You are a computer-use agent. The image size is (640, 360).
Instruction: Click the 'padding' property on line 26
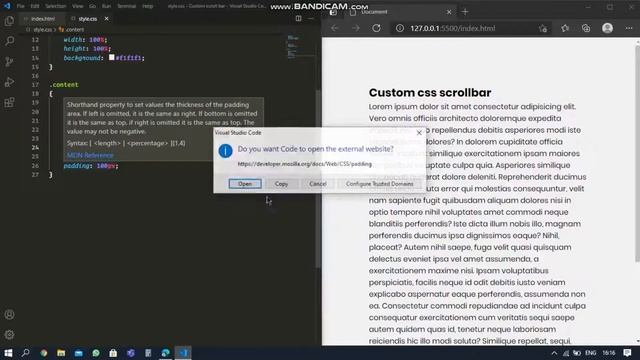[x=77, y=166]
